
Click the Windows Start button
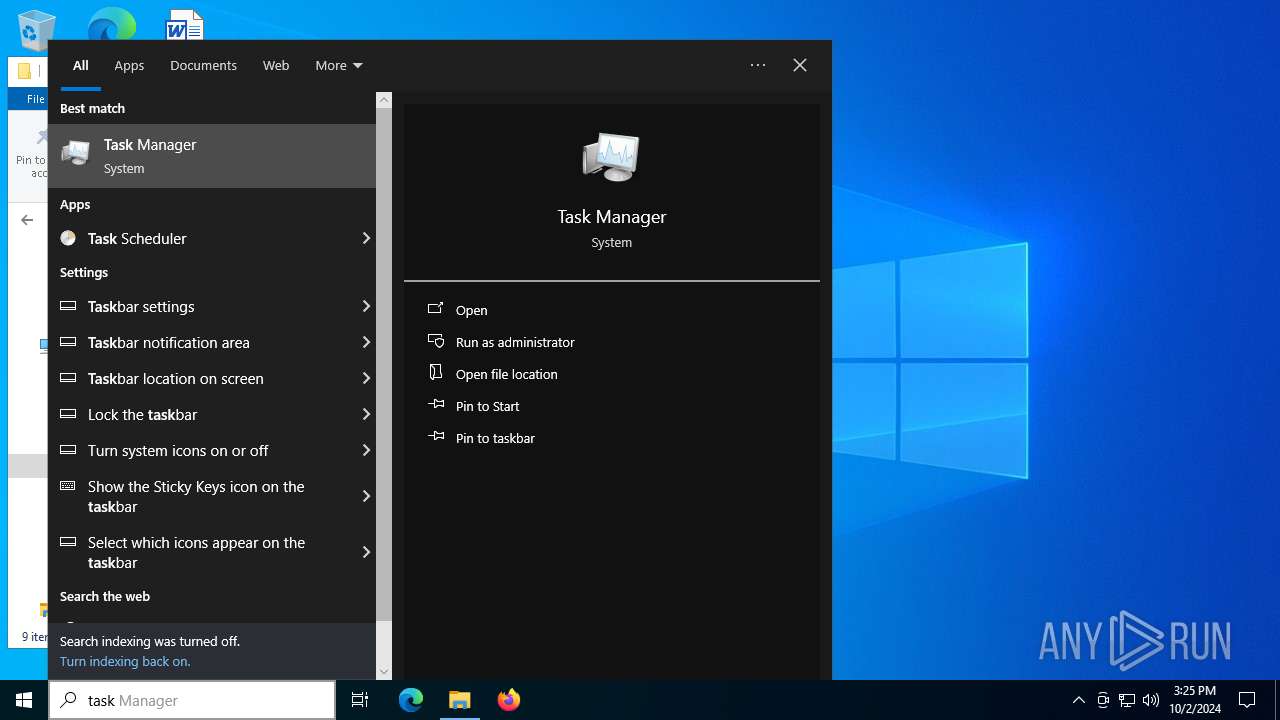click(24, 700)
